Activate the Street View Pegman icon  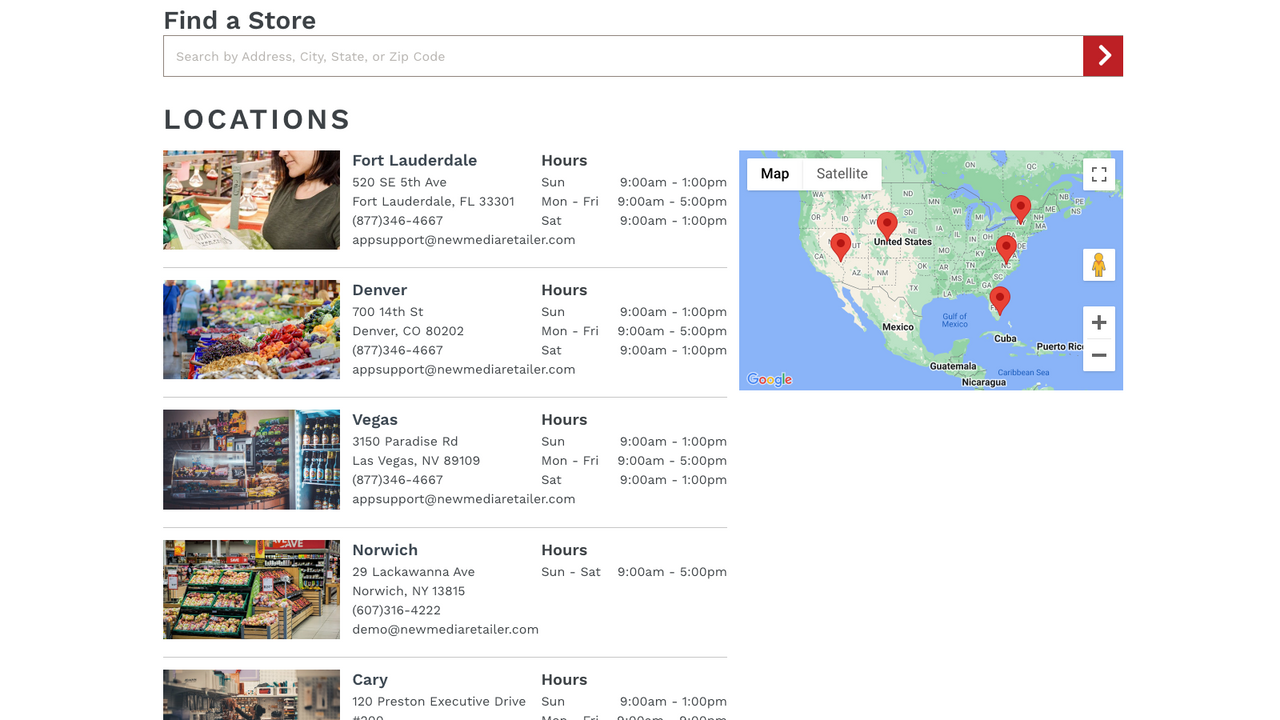click(1098, 264)
